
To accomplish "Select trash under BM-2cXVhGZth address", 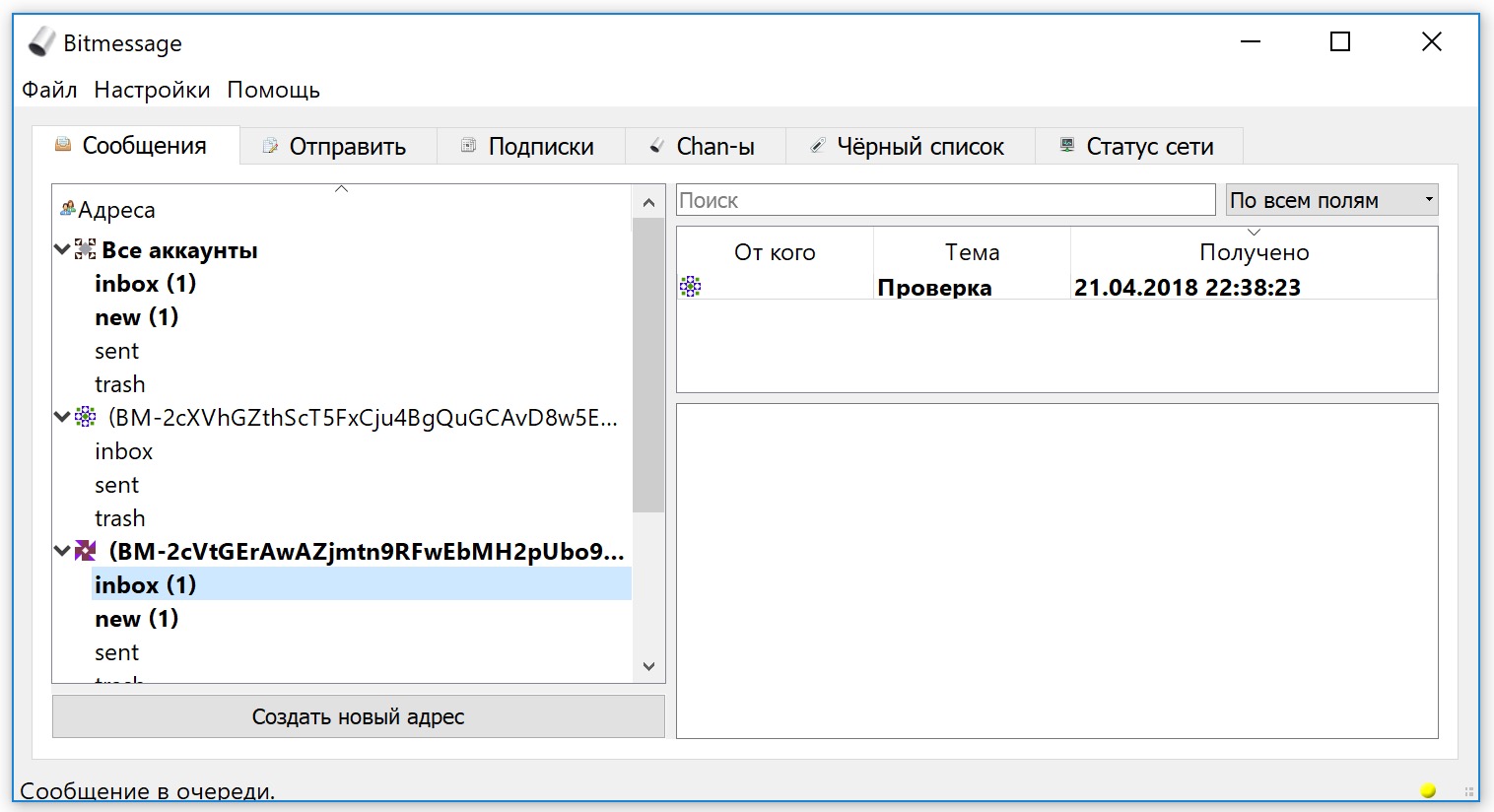I will click(120, 518).
